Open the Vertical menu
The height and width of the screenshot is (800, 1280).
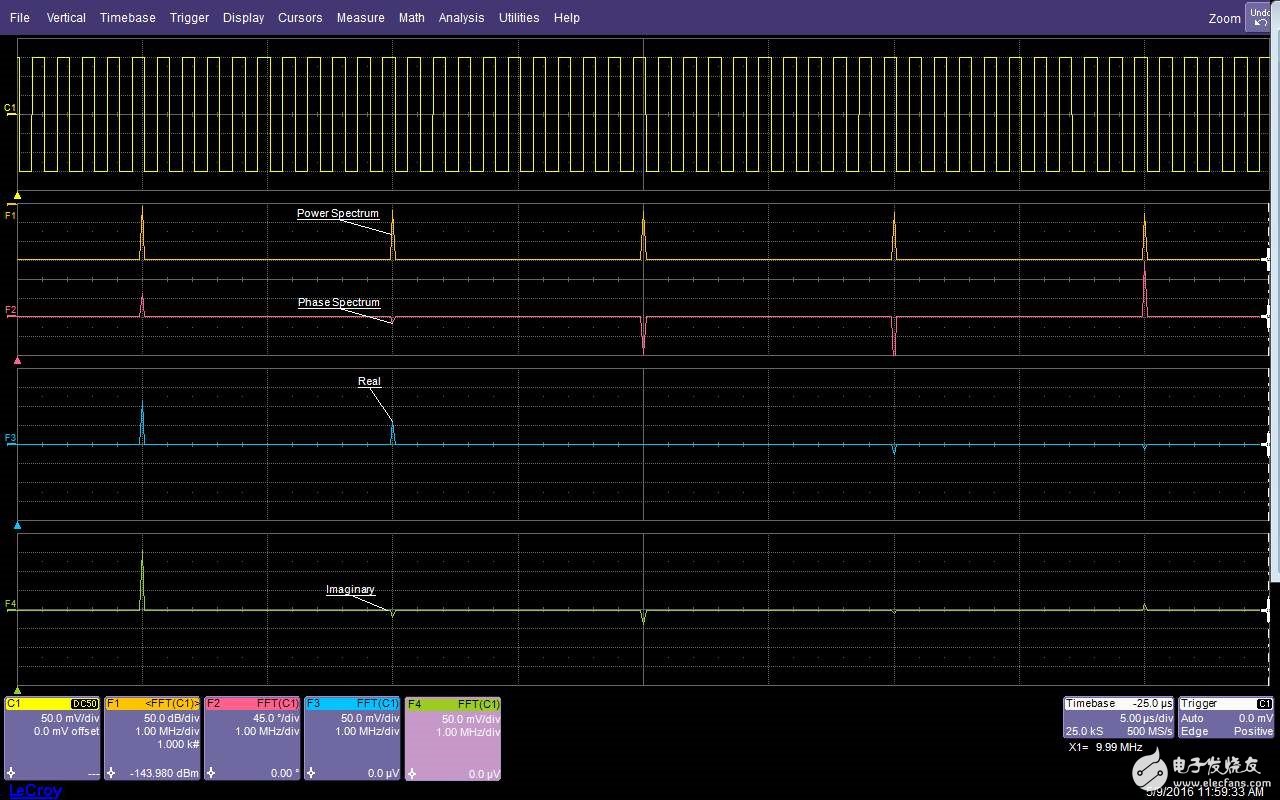click(66, 18)
